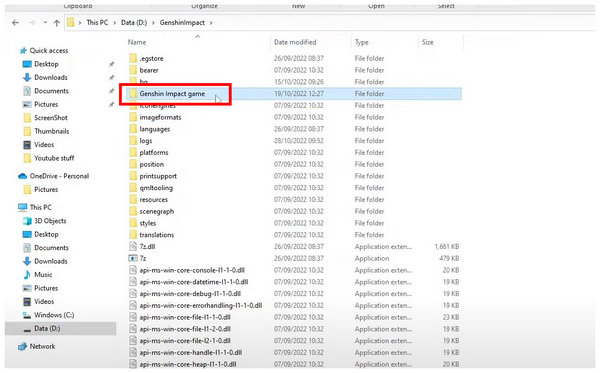The image size is (600, 373).
Task: Select the bearer folder icon
Action: tap(133, 70)
